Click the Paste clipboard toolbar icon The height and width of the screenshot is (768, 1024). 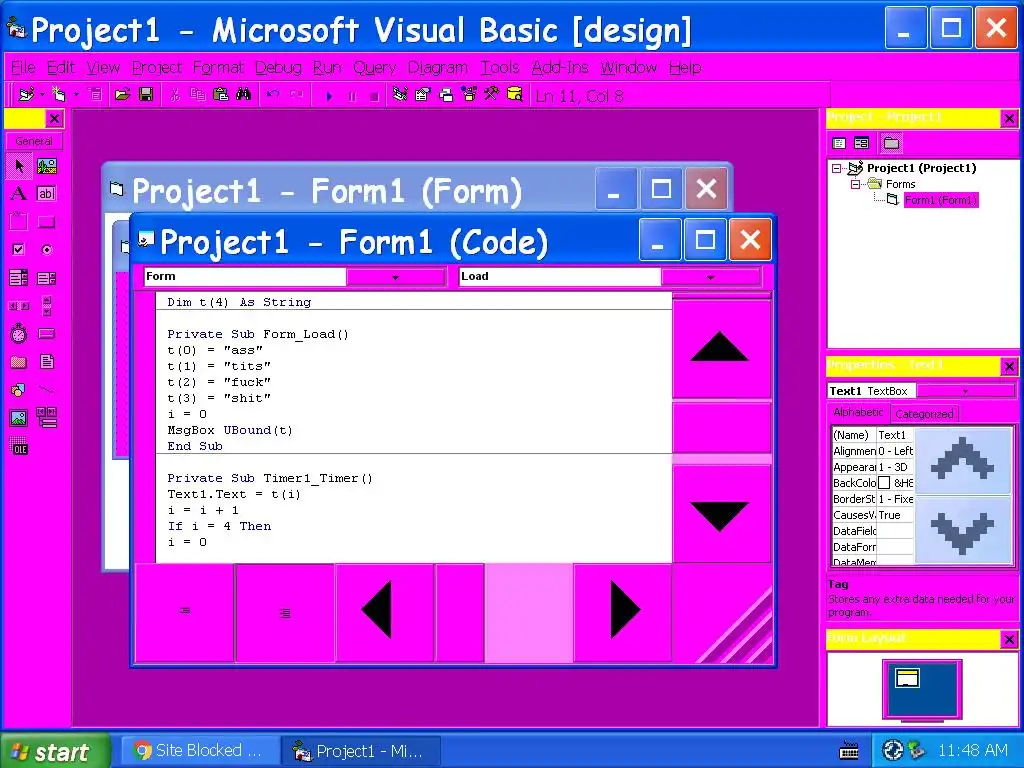click(x=221, y=95)
